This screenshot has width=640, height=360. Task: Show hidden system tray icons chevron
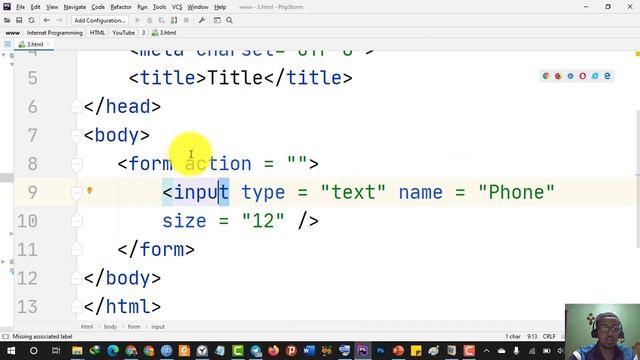(x=486, y=351)
